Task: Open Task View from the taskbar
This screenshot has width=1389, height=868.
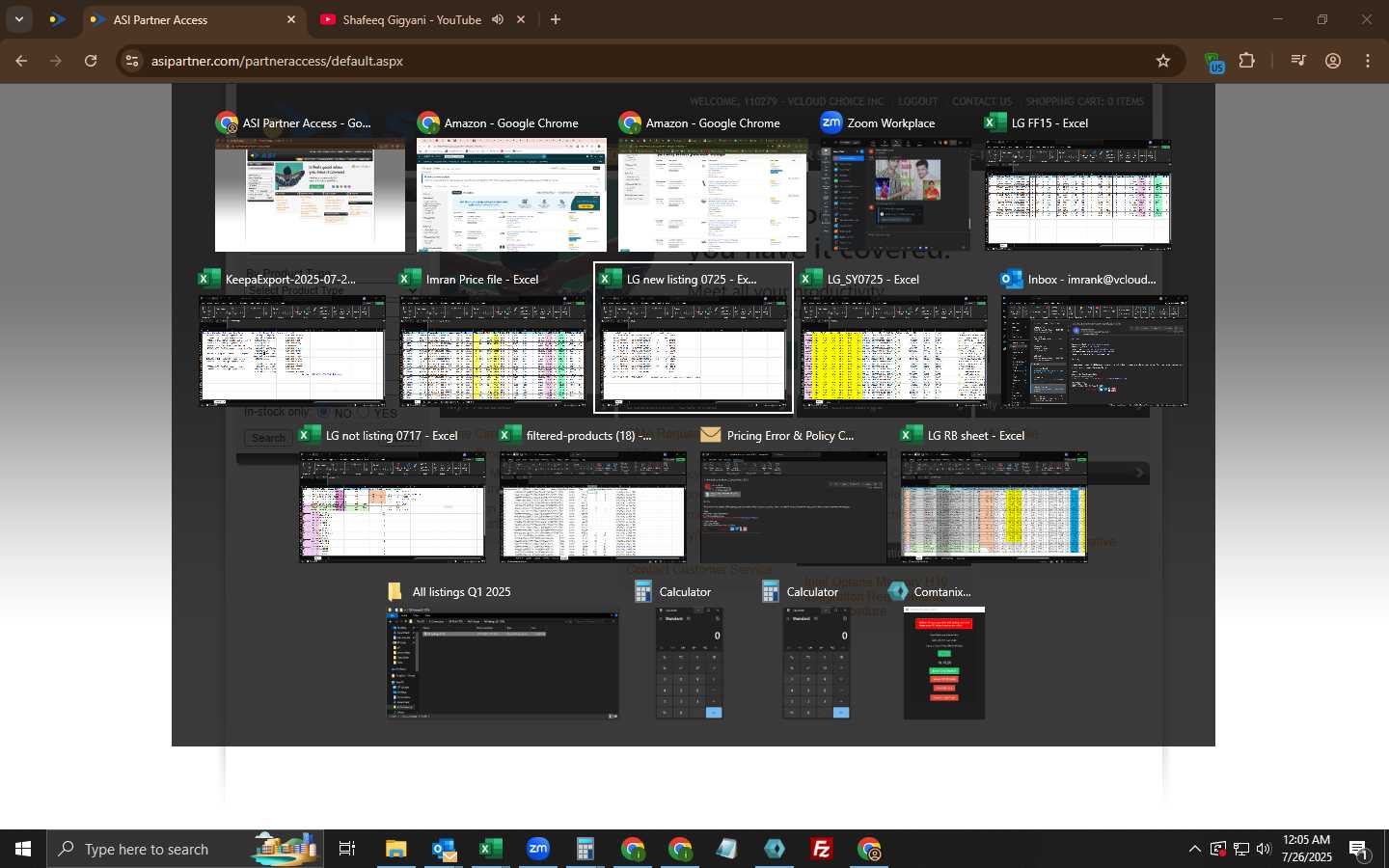Action: click(x=347, y=849)
